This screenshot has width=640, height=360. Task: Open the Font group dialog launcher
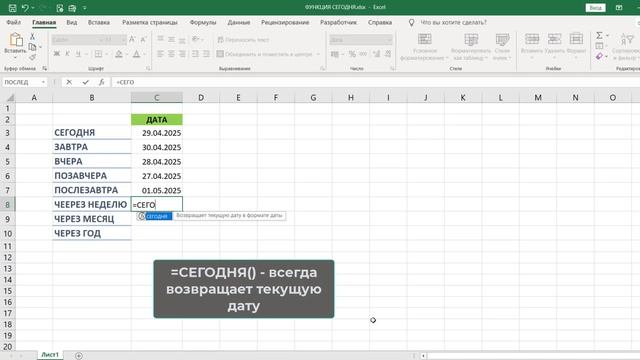click(x=148, y=69)
